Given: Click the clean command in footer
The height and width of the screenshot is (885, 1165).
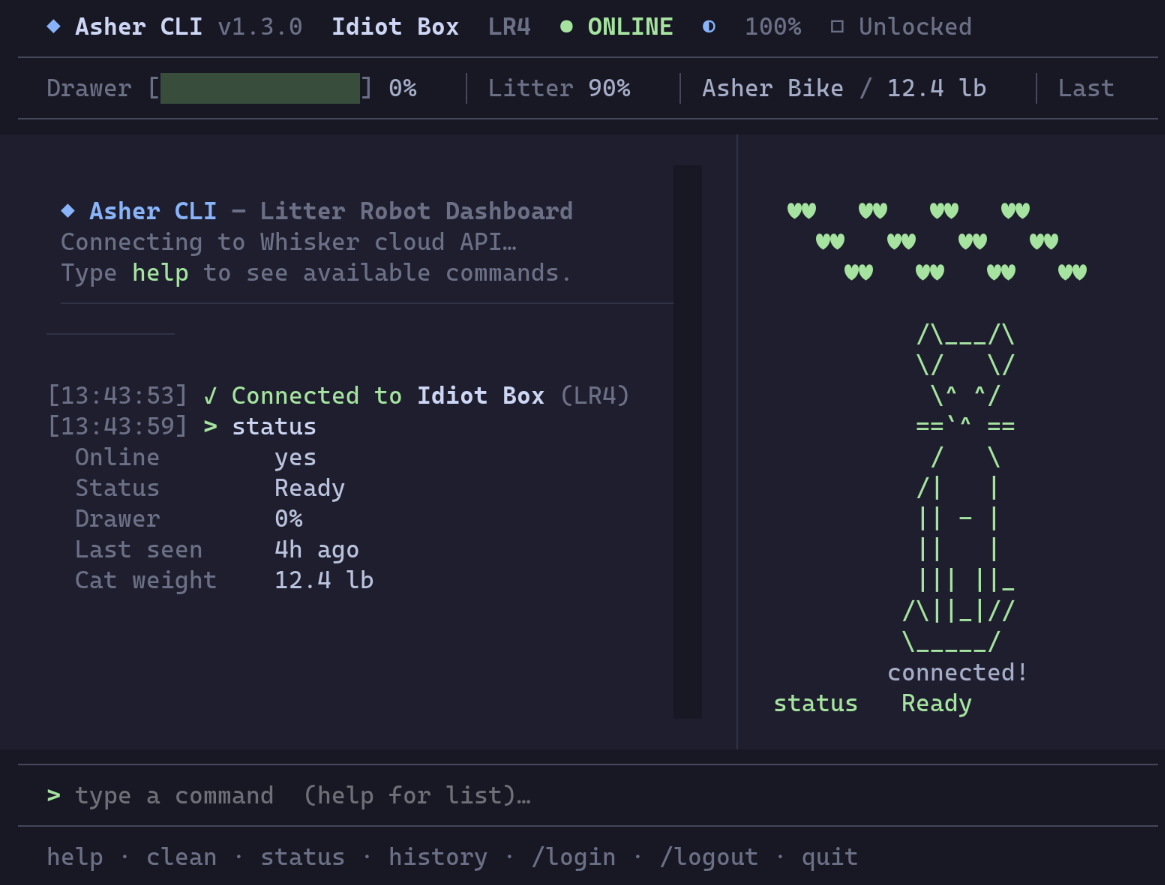Looking at the screenshot, I should 181,857.
